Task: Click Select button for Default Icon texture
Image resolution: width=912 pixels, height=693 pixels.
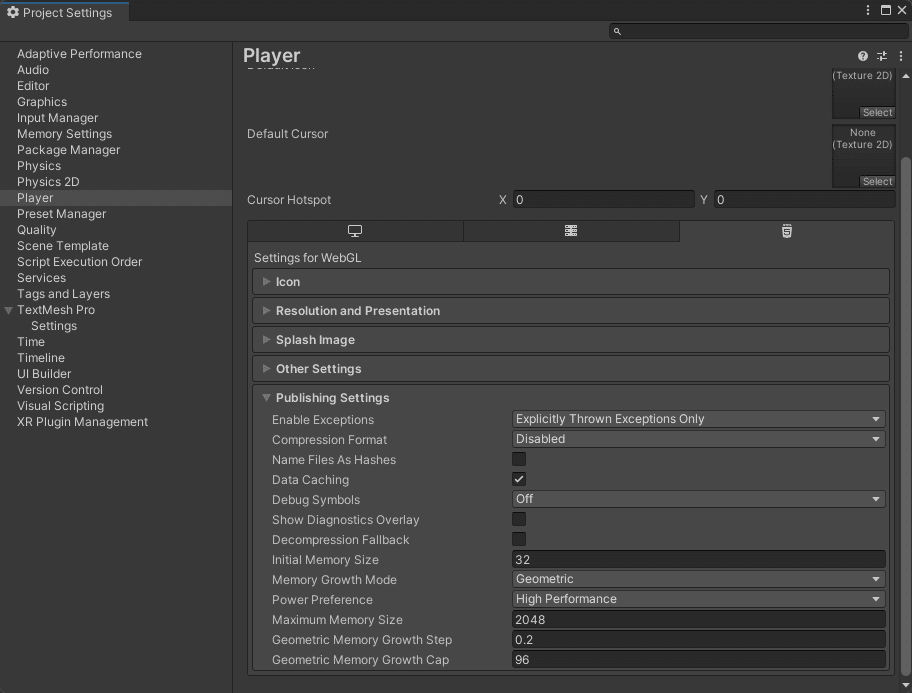Action: 877,112
